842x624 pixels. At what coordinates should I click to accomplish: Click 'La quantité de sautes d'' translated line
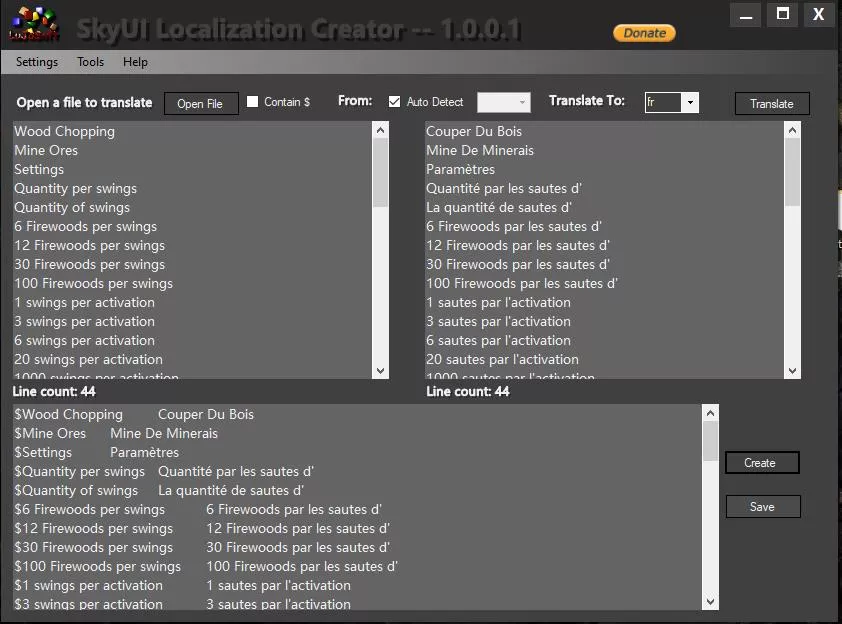coord(499,207)
